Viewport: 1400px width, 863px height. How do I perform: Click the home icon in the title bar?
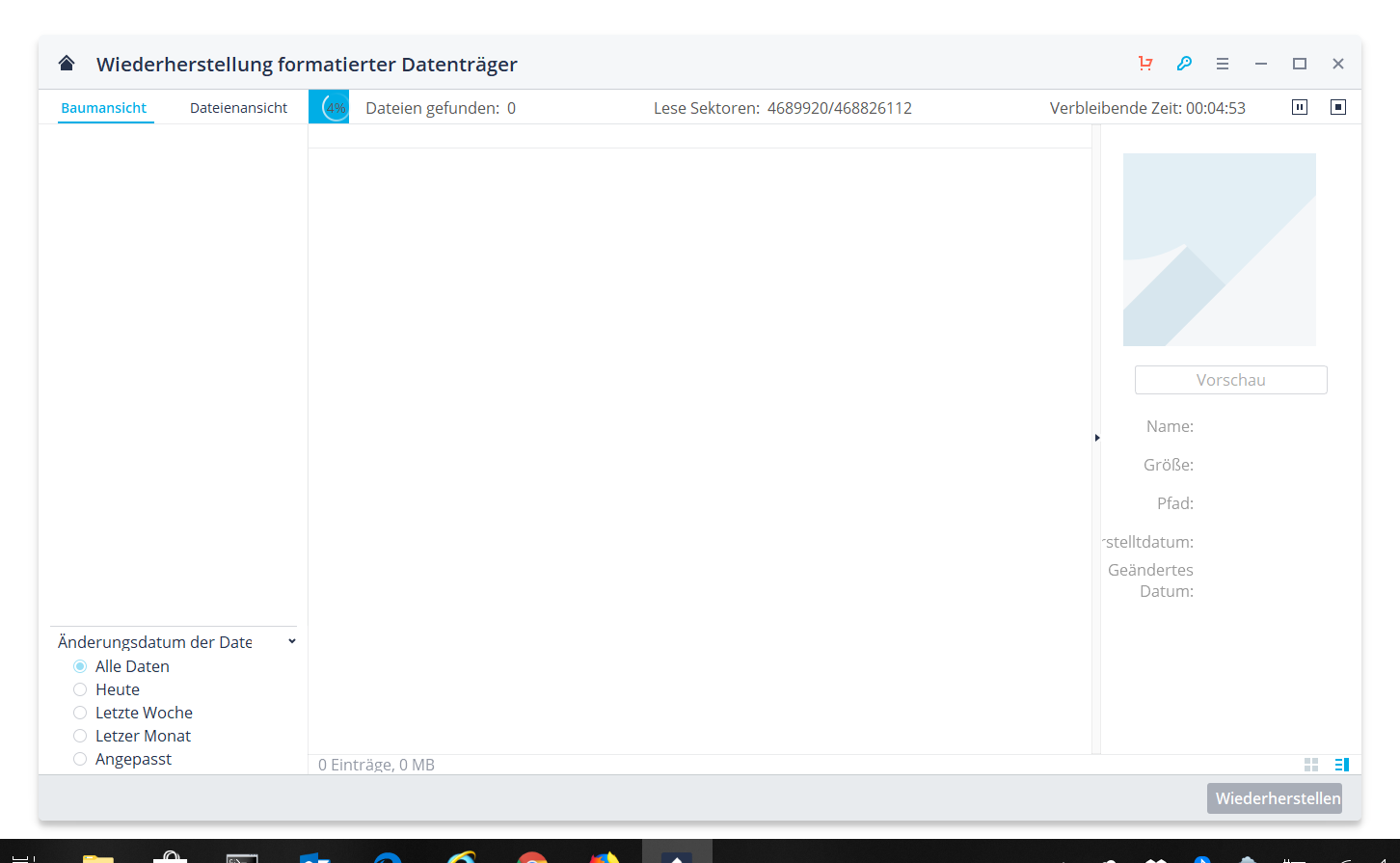point(67,64)
